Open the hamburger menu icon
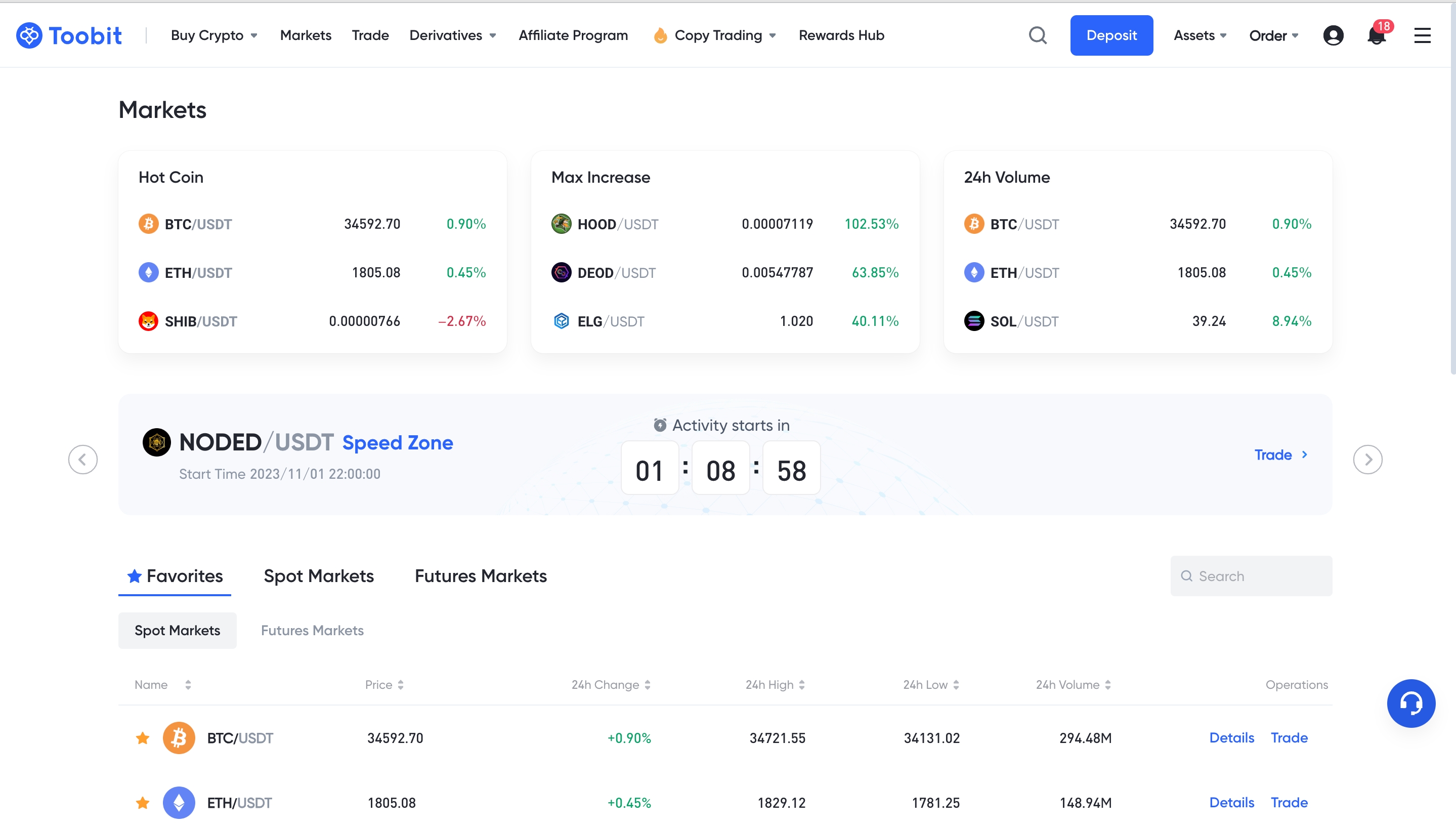The width and height of the screenshot is (1456, 826). [x=1422, y=35]
